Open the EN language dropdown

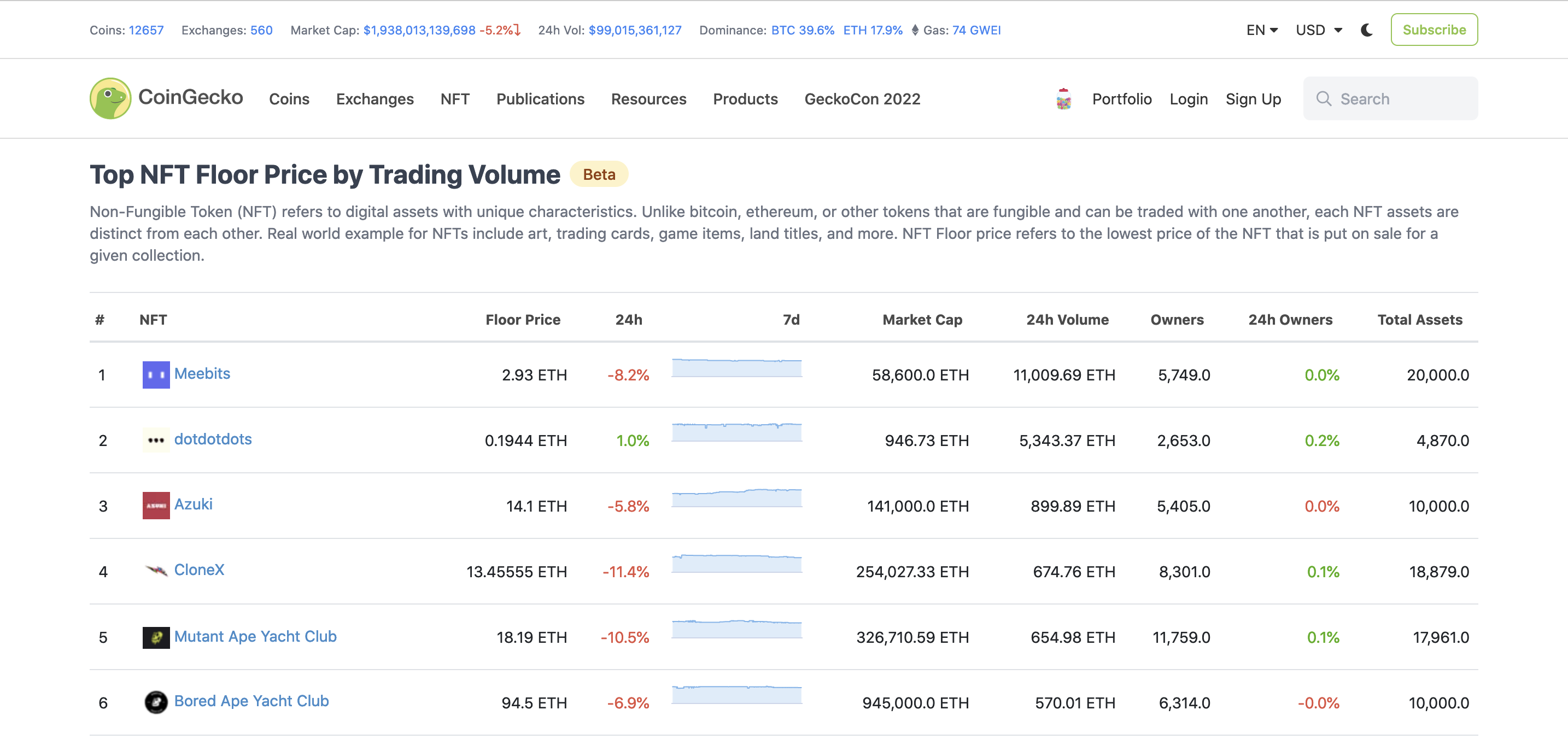(x=1261, y=30)
